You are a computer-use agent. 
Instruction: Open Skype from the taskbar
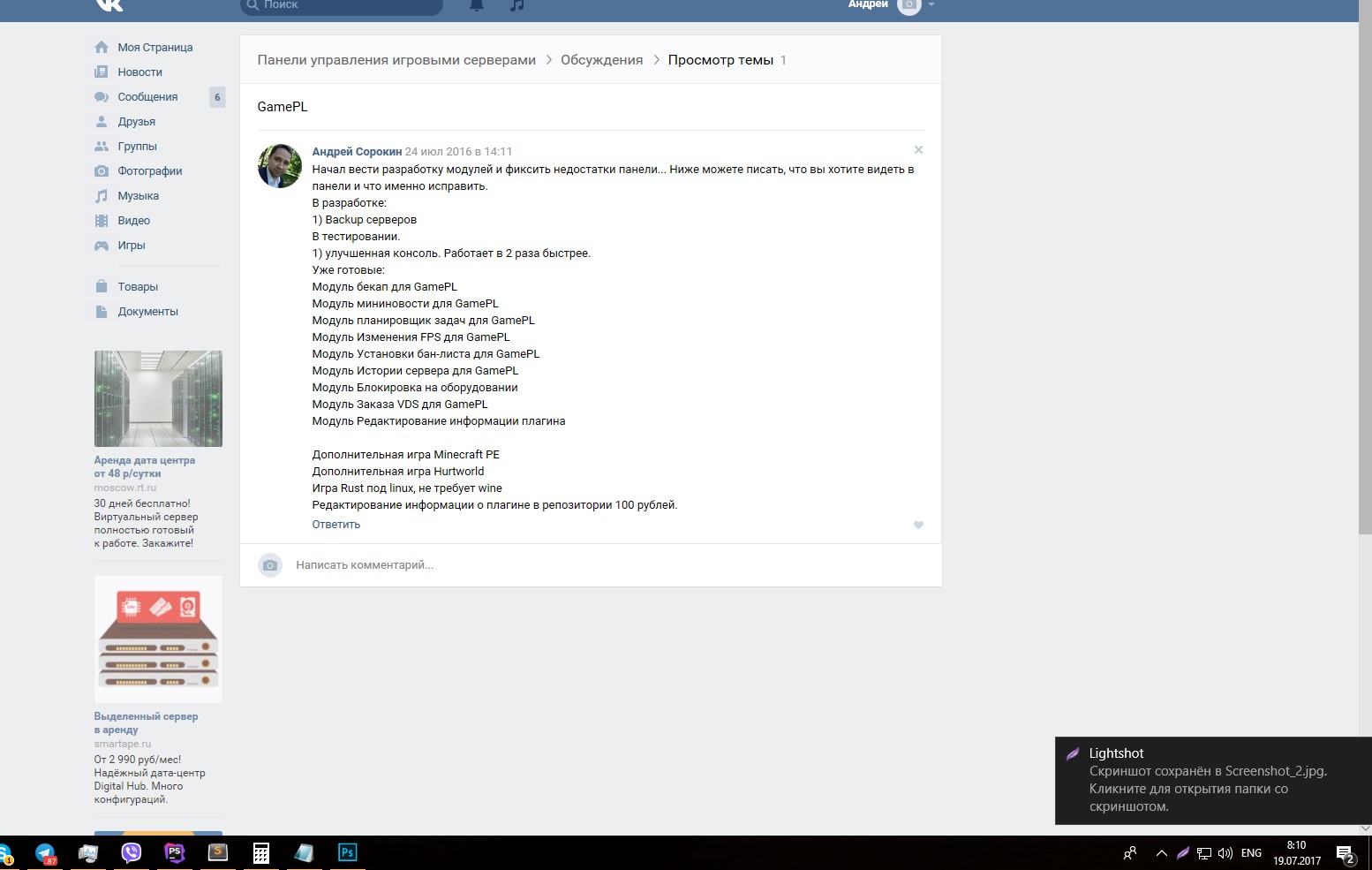pyautogui.click(x=5, y=853)
